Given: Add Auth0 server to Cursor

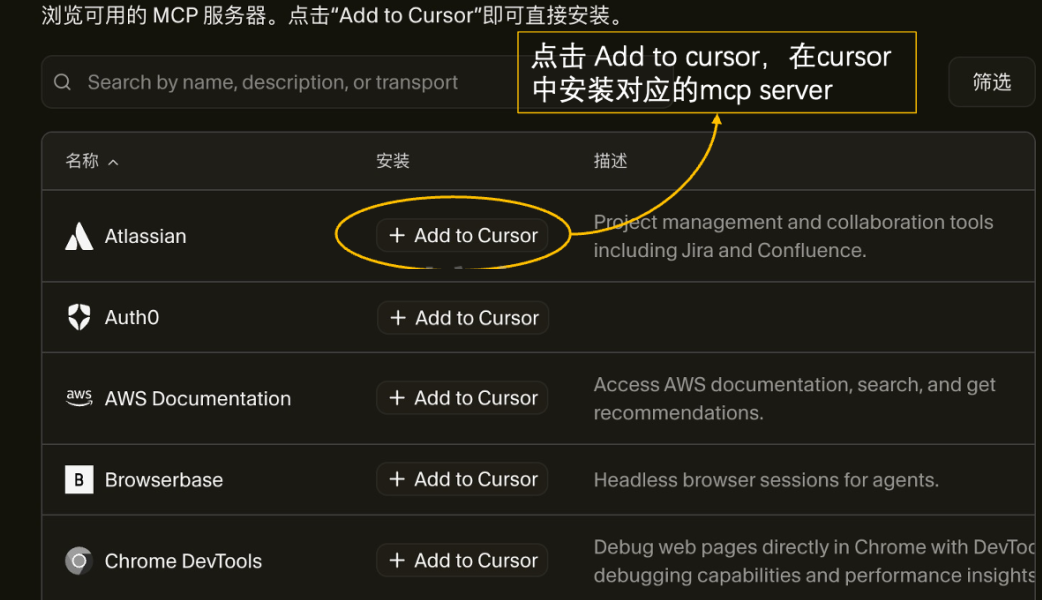Looking at the screenshot, I should point(463,318).
